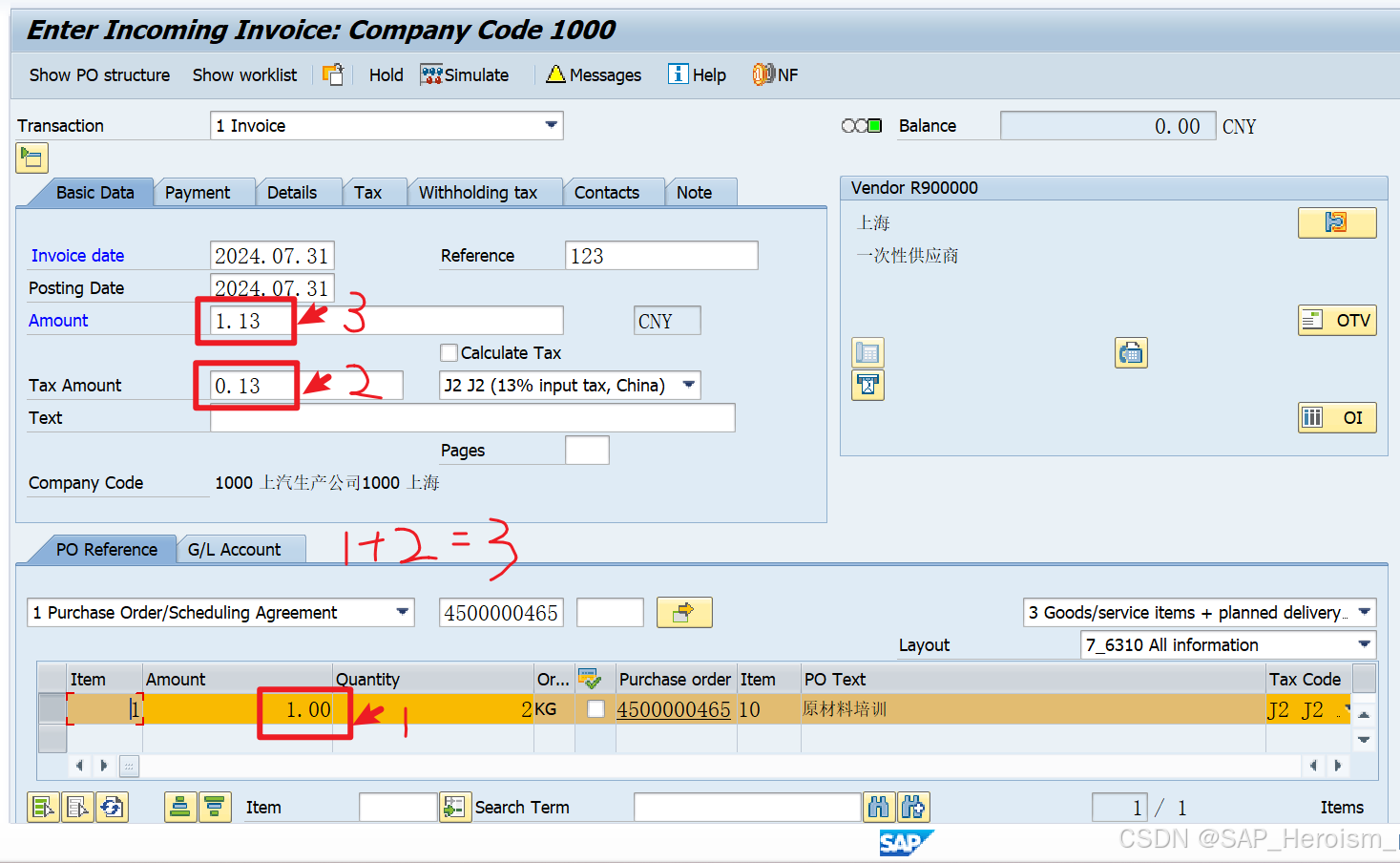Click table settings corner button

click(1365, 678)
